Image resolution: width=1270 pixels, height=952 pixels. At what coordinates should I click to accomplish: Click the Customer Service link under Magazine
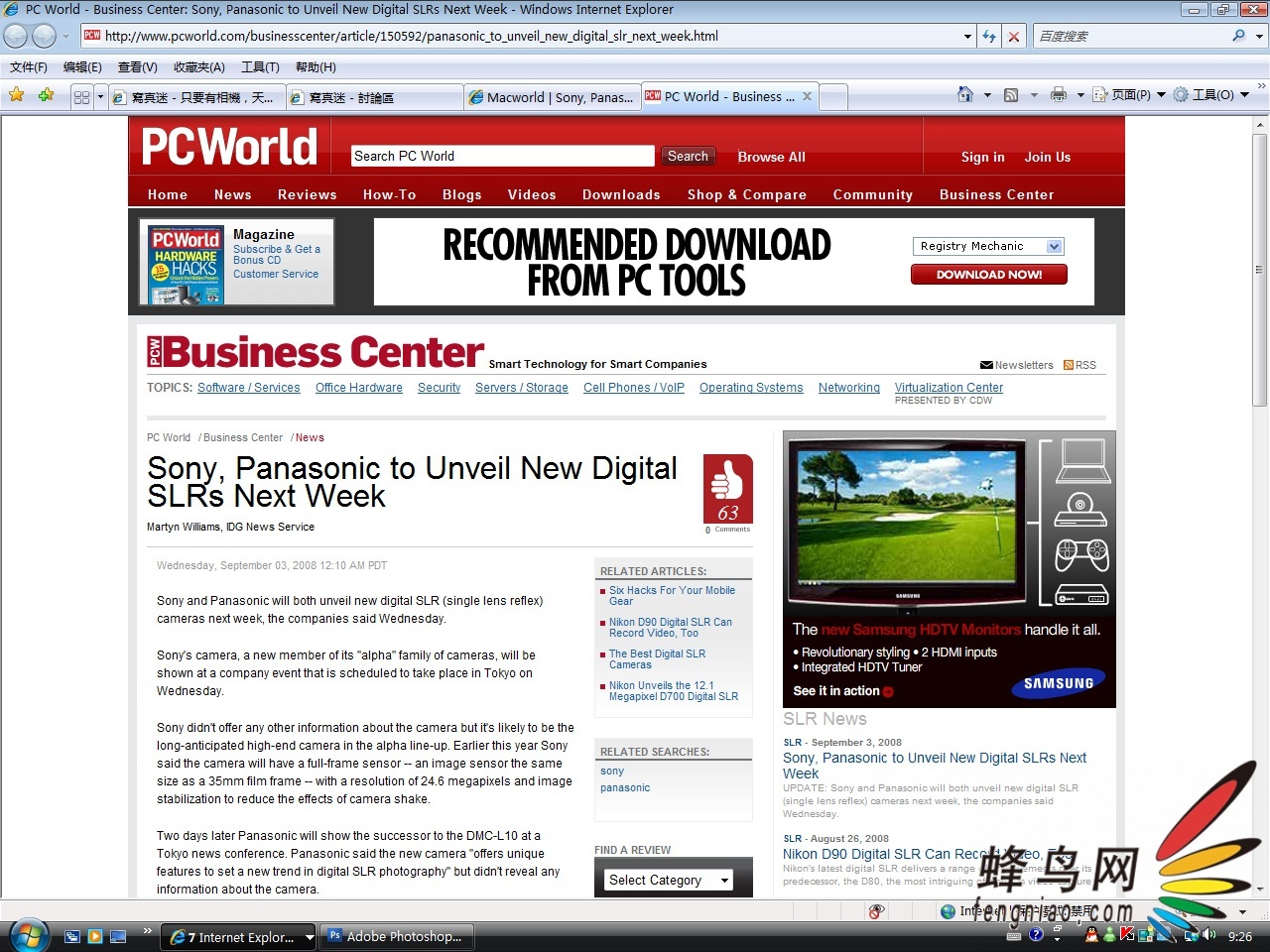[276, 274]
